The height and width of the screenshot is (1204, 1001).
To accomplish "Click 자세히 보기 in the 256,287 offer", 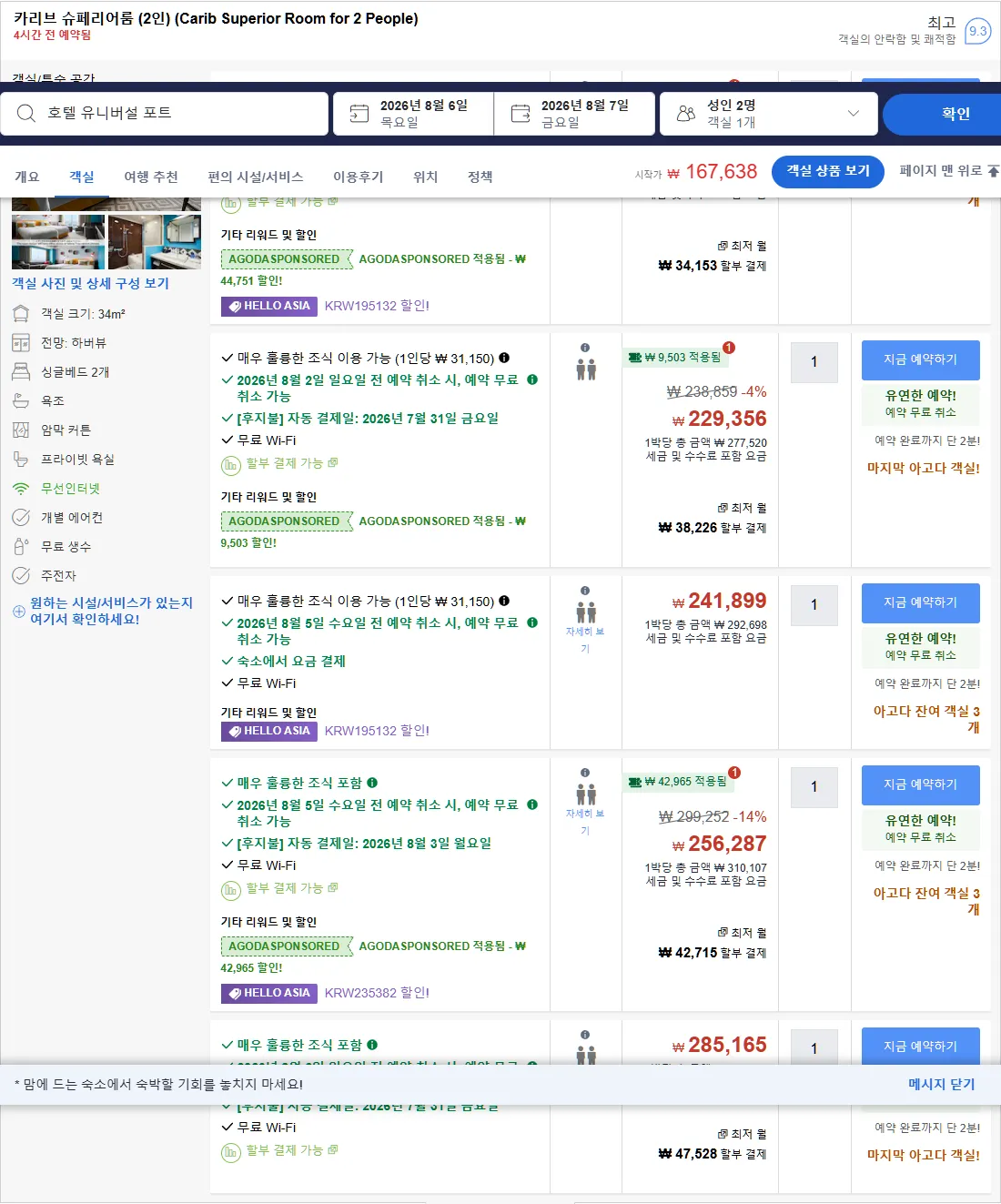I will (x=585, y=822).
